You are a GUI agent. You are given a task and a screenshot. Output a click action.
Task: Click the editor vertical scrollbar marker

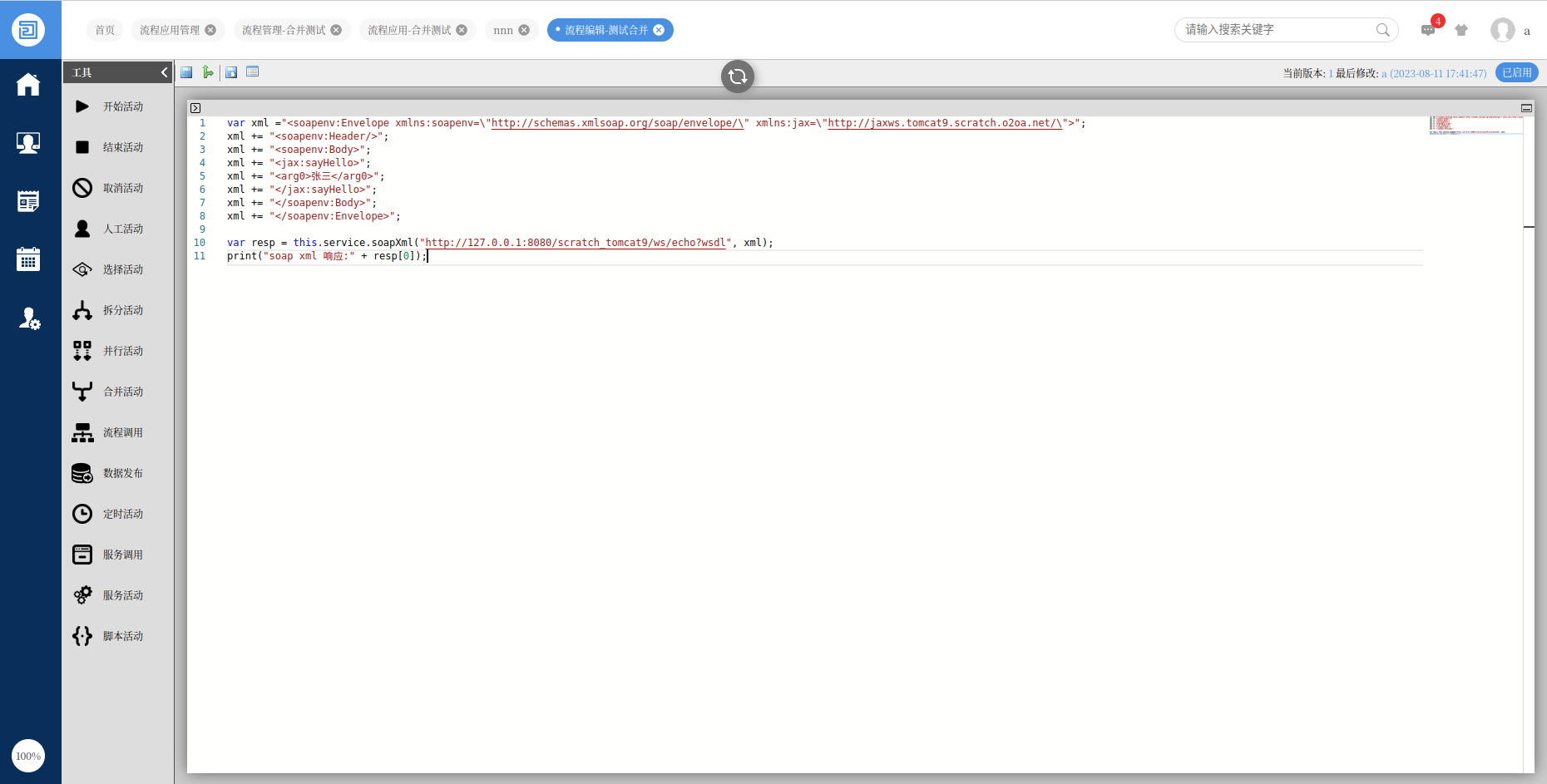(1529, 226)
